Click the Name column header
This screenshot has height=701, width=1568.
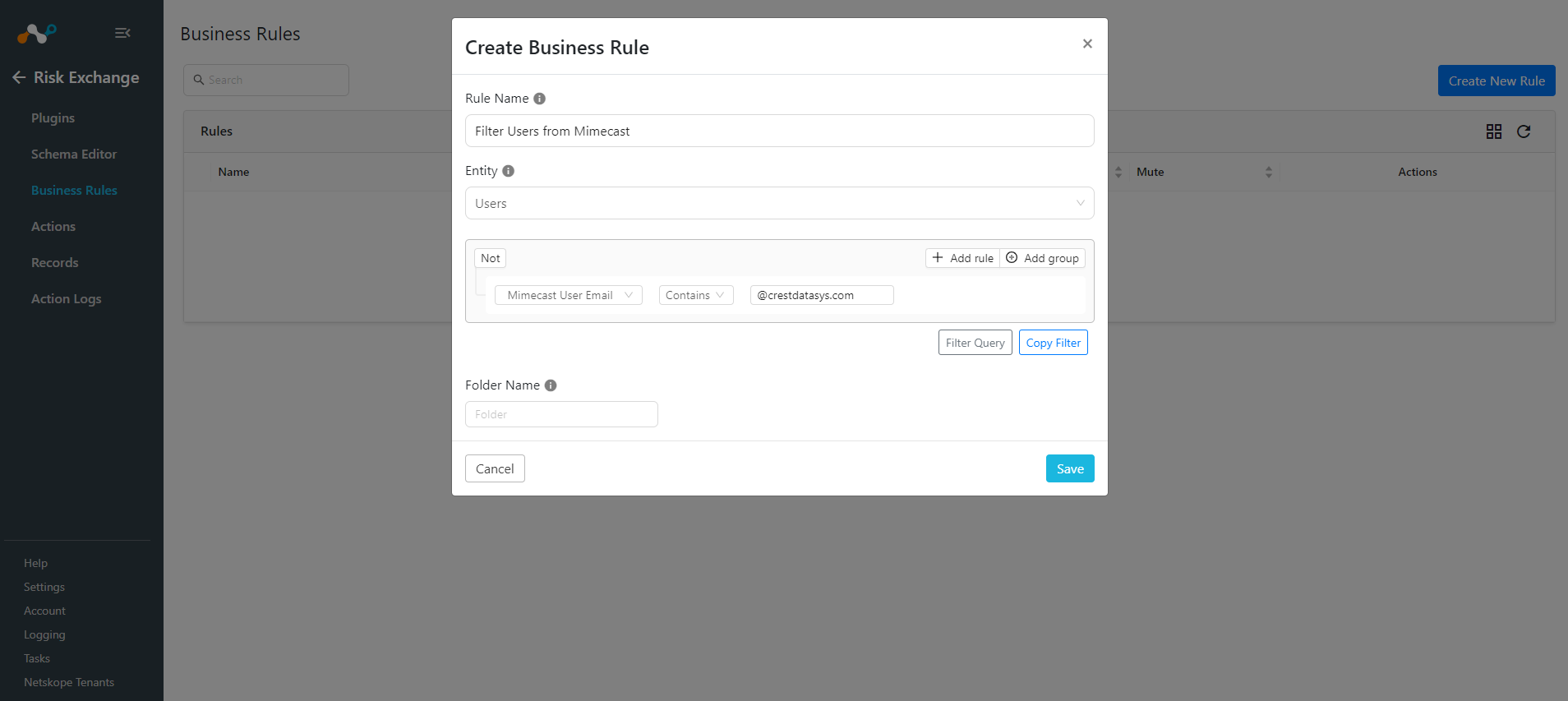pos(233,172)
